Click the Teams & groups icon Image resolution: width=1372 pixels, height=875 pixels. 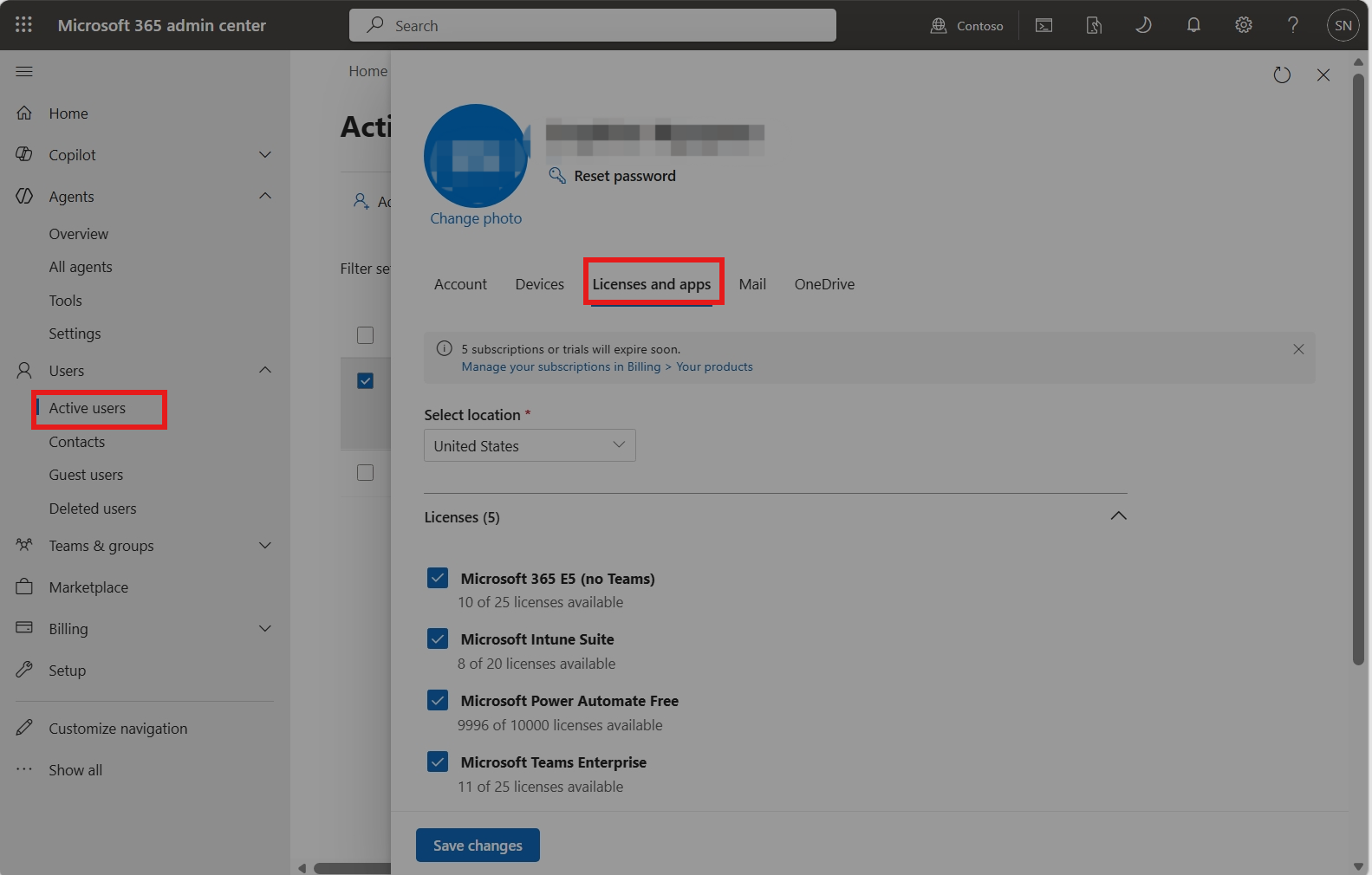click(x=24, y=545)
